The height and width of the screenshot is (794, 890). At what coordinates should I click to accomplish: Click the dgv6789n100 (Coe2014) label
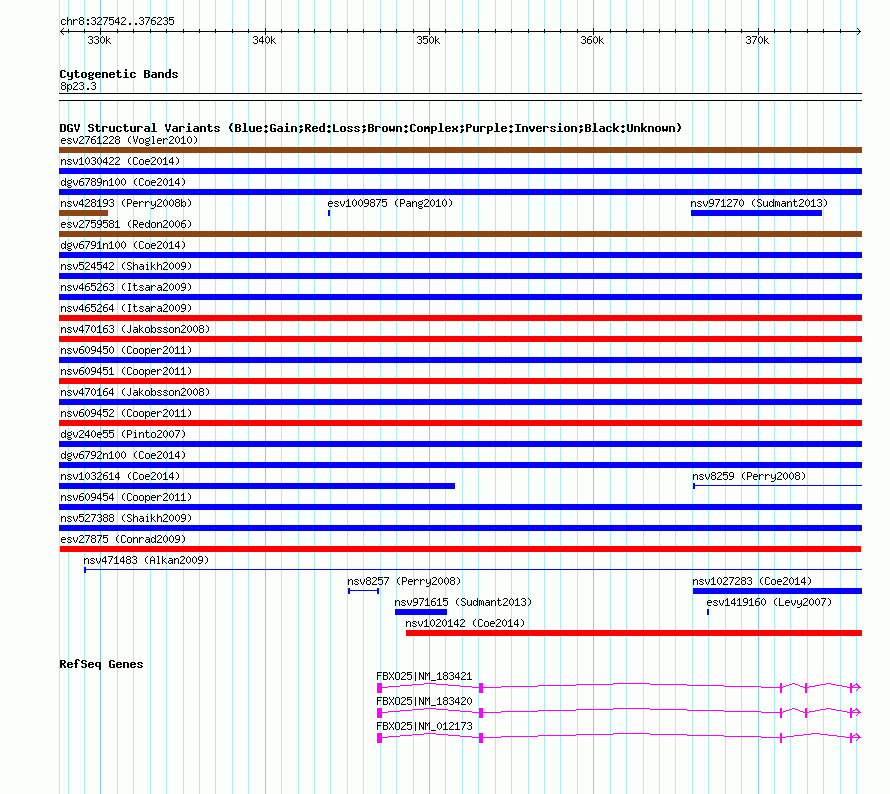(x=123, y=182)
